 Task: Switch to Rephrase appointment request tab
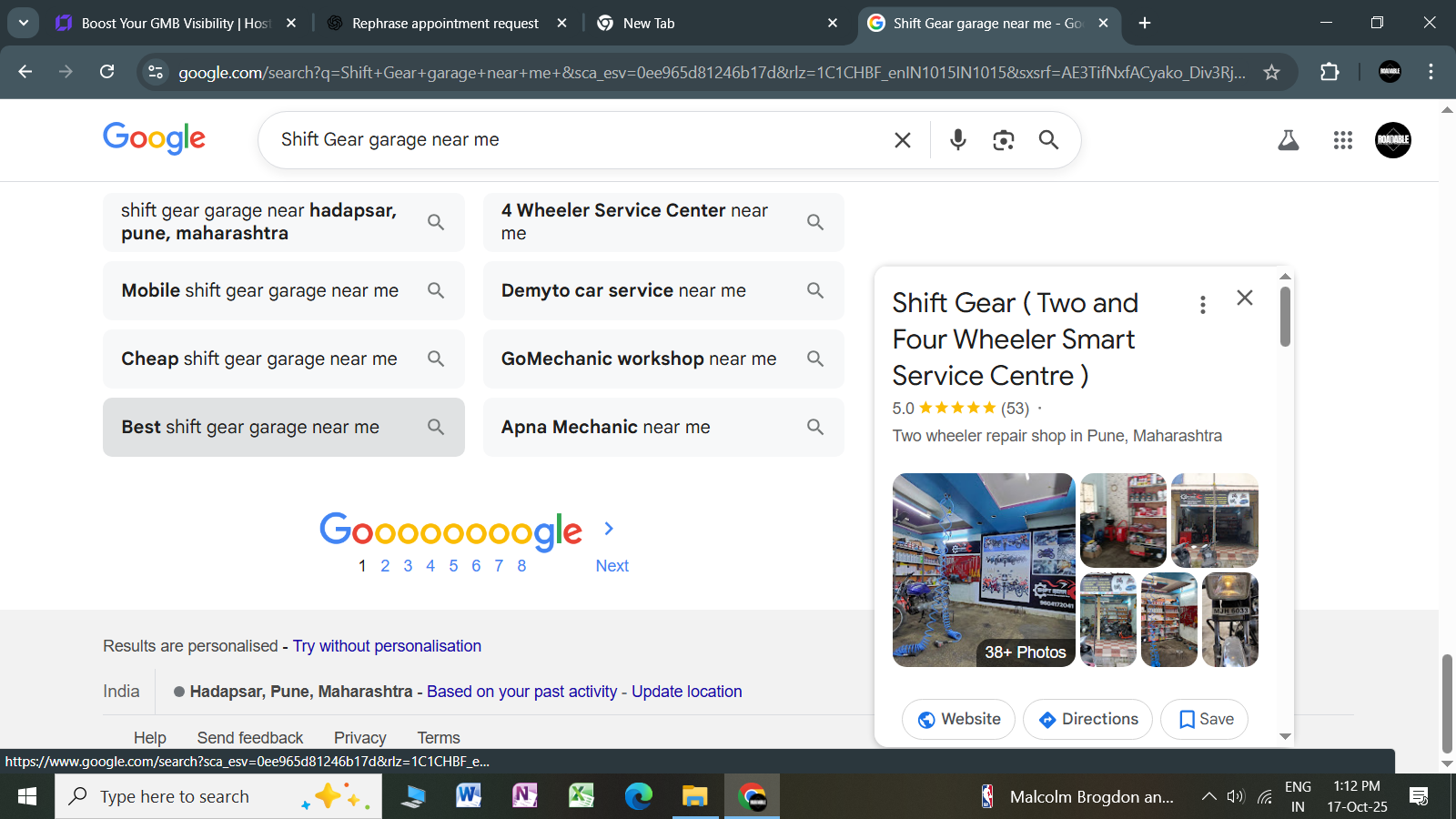point(446,23)
